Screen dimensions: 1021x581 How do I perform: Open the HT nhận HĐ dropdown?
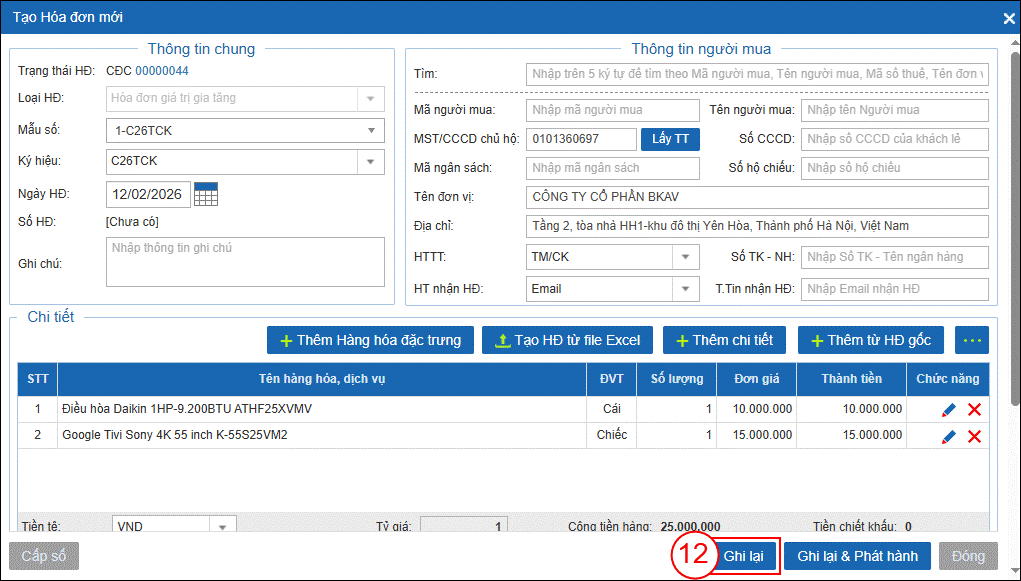tap(685, 289)
